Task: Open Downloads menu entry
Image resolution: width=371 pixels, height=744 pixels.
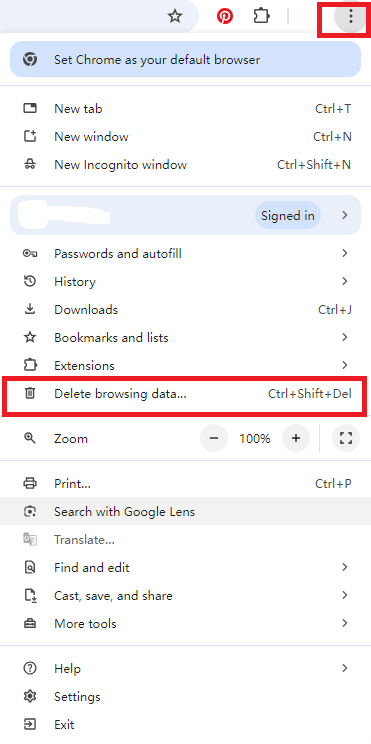Action: (x=186, y=309)
